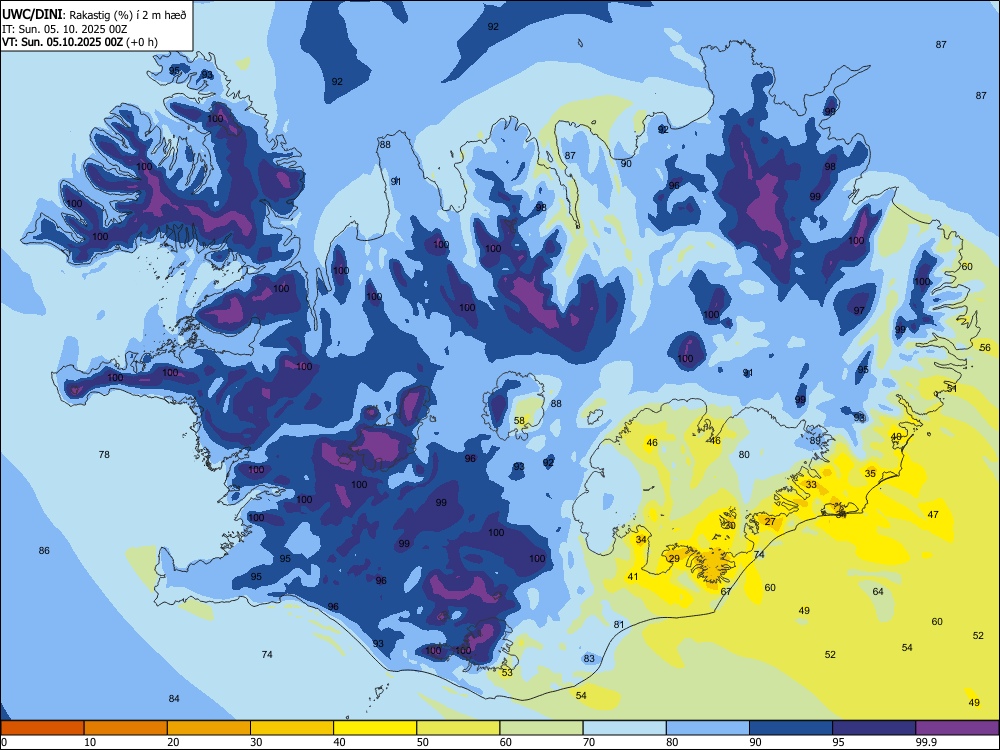1000x750 pixels.
Task: Select the '95' tick label under the legend
Action: tap(838, 742)
